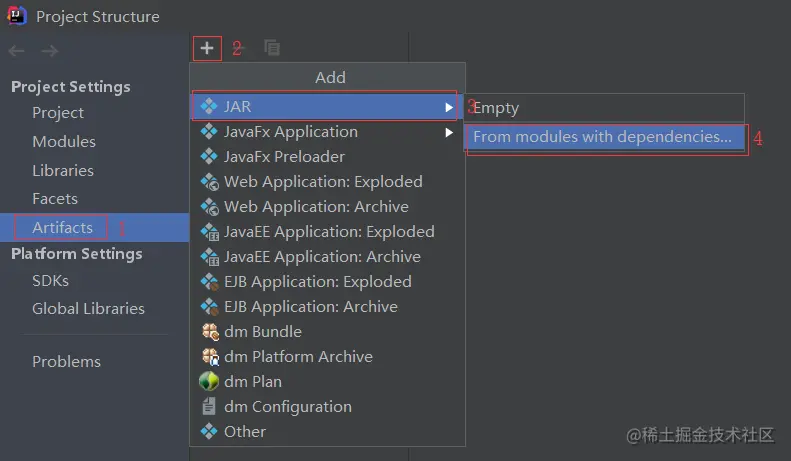Pick JavaEE Application: Archive entry
The width and height of the screenshot is (791, 461).
327,257
